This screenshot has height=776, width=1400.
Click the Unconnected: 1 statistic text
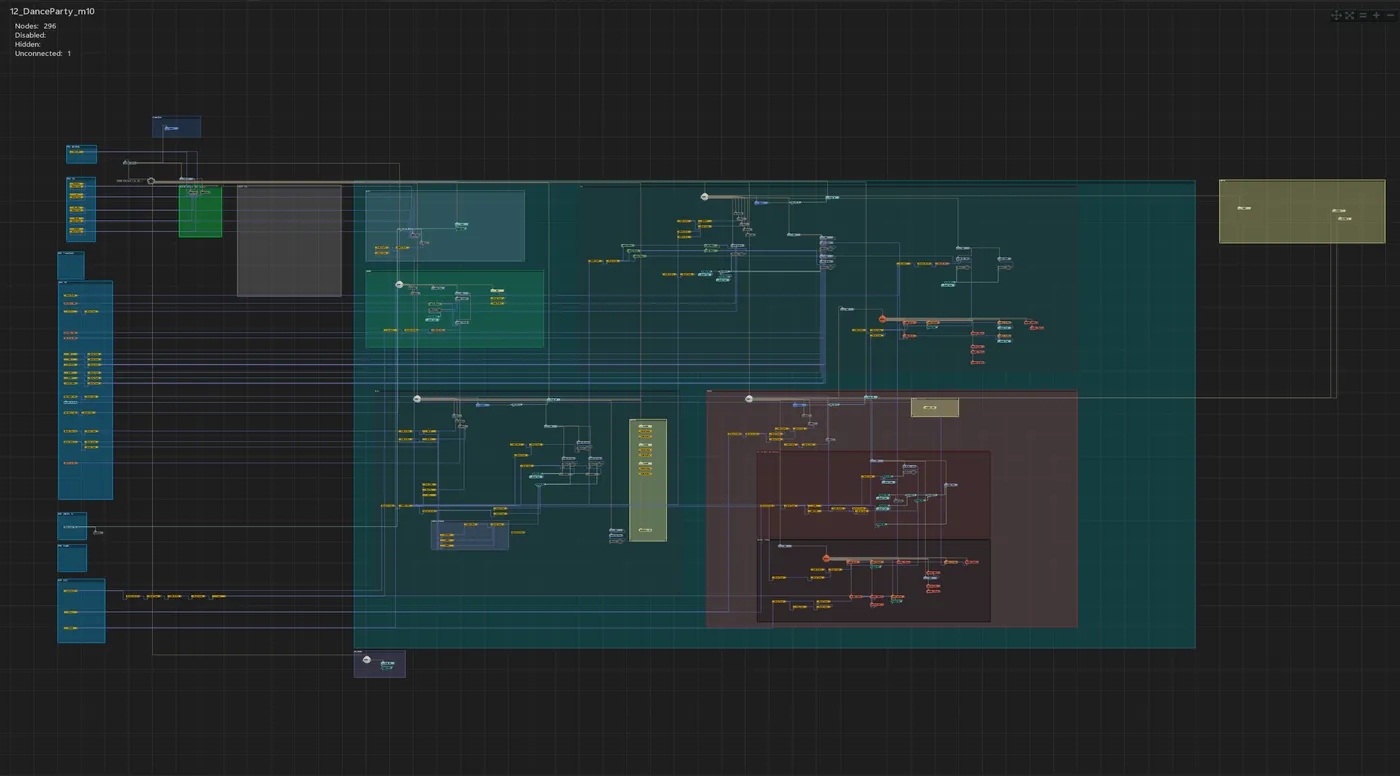tap(40, 53)
